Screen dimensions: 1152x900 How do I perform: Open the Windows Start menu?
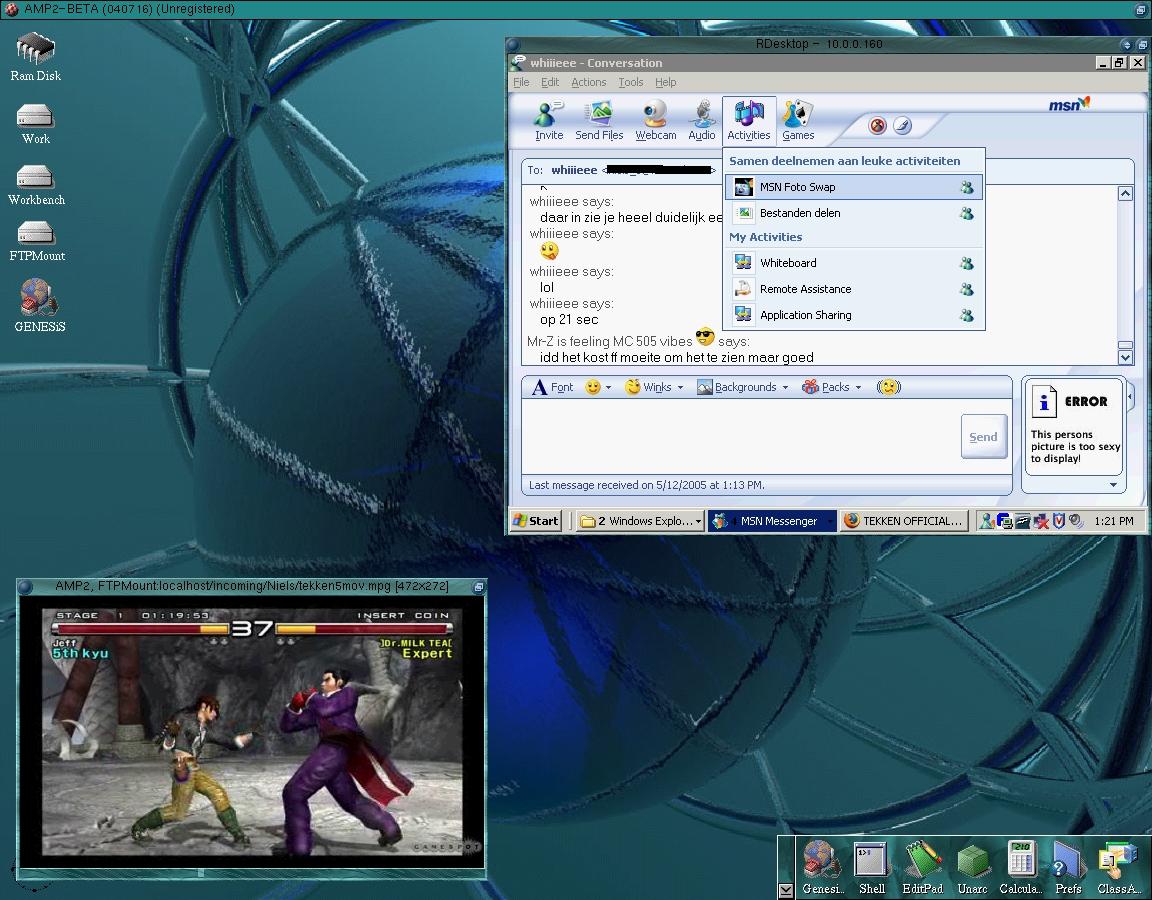coord(536,521)
